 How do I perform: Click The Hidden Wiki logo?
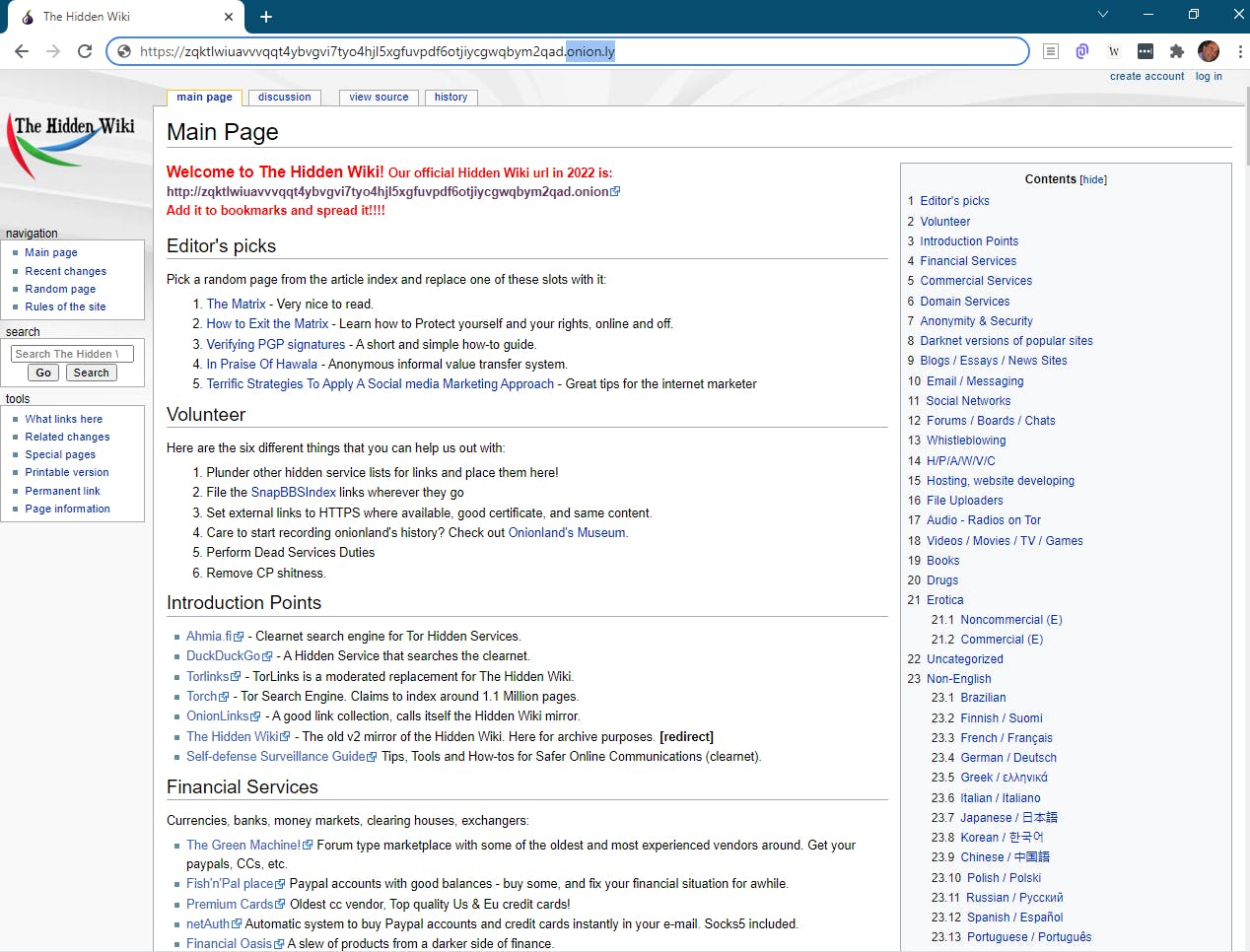click(73, 146)
